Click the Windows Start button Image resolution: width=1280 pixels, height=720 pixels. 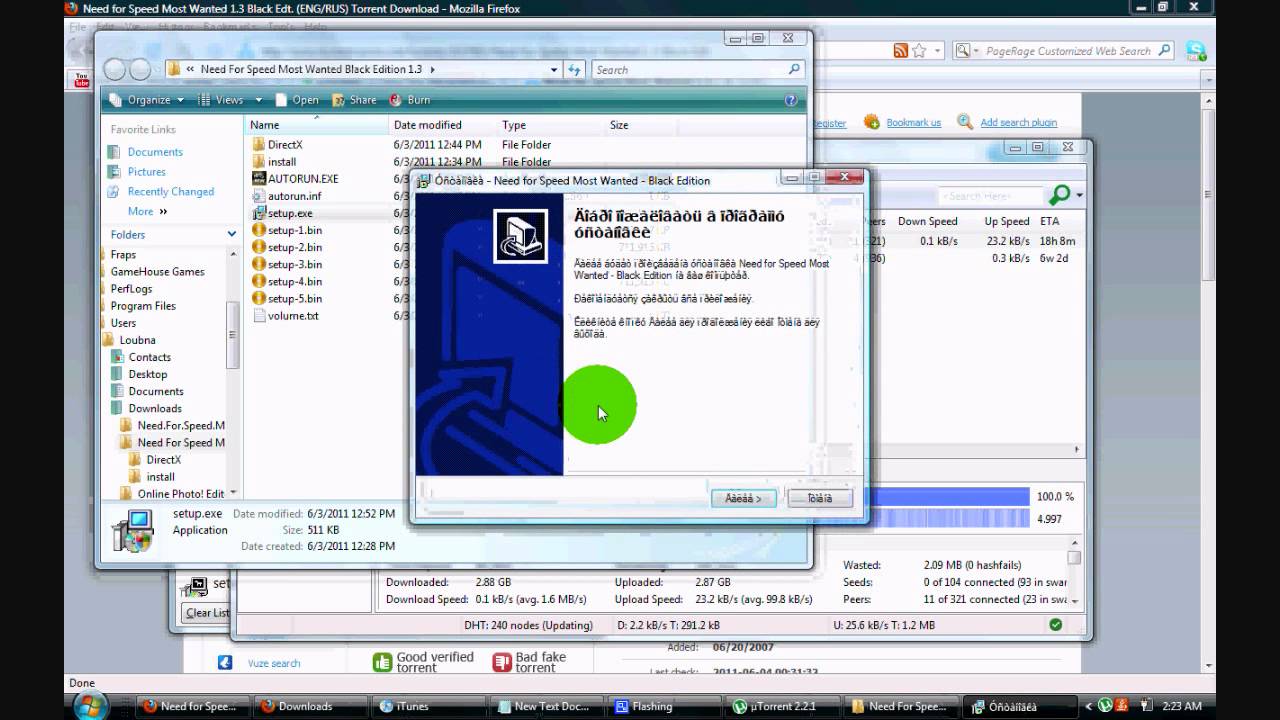89,704
